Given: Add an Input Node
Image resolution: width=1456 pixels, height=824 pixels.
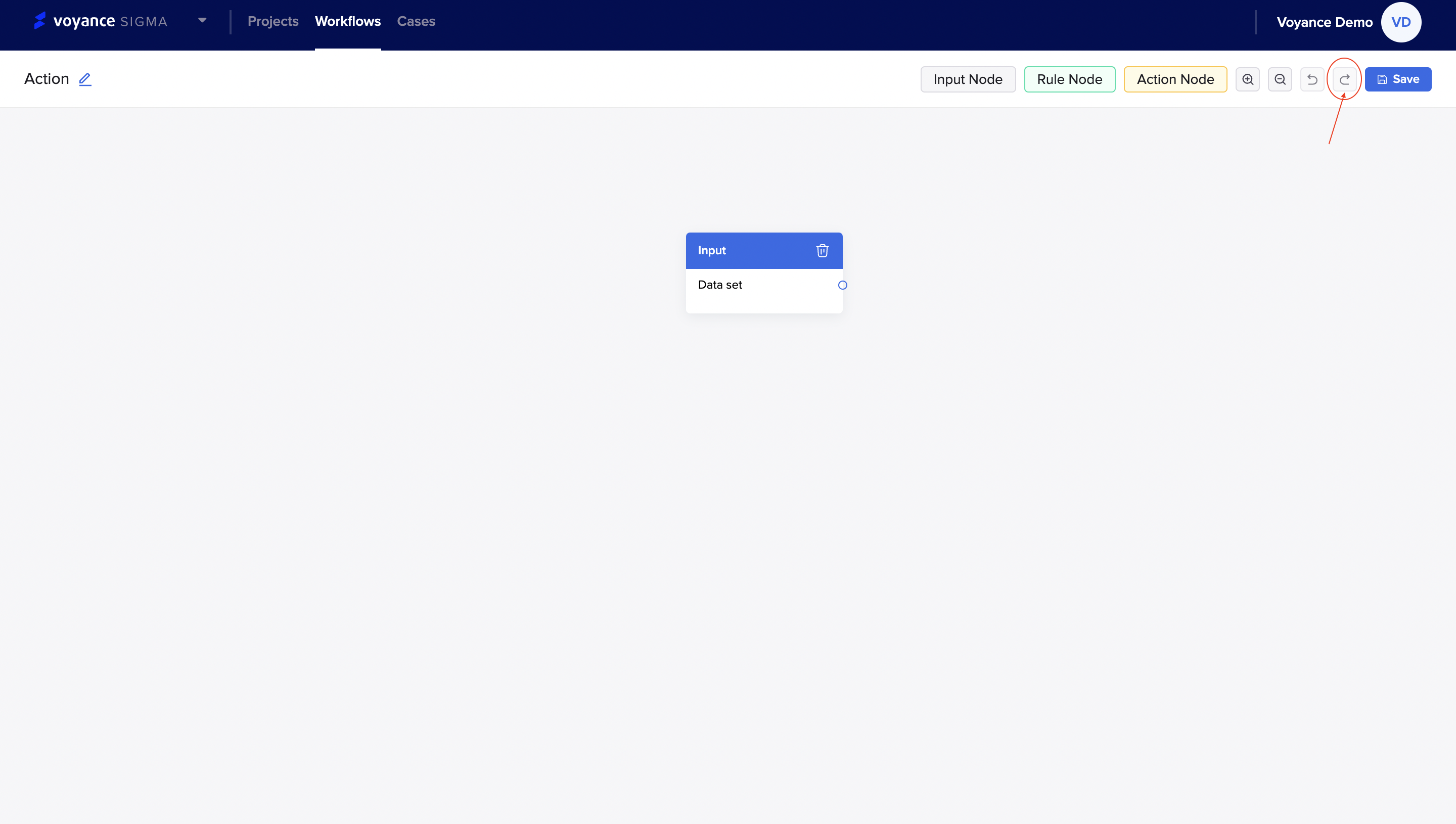Looking at the screenshot, I should tap(968, 79).
